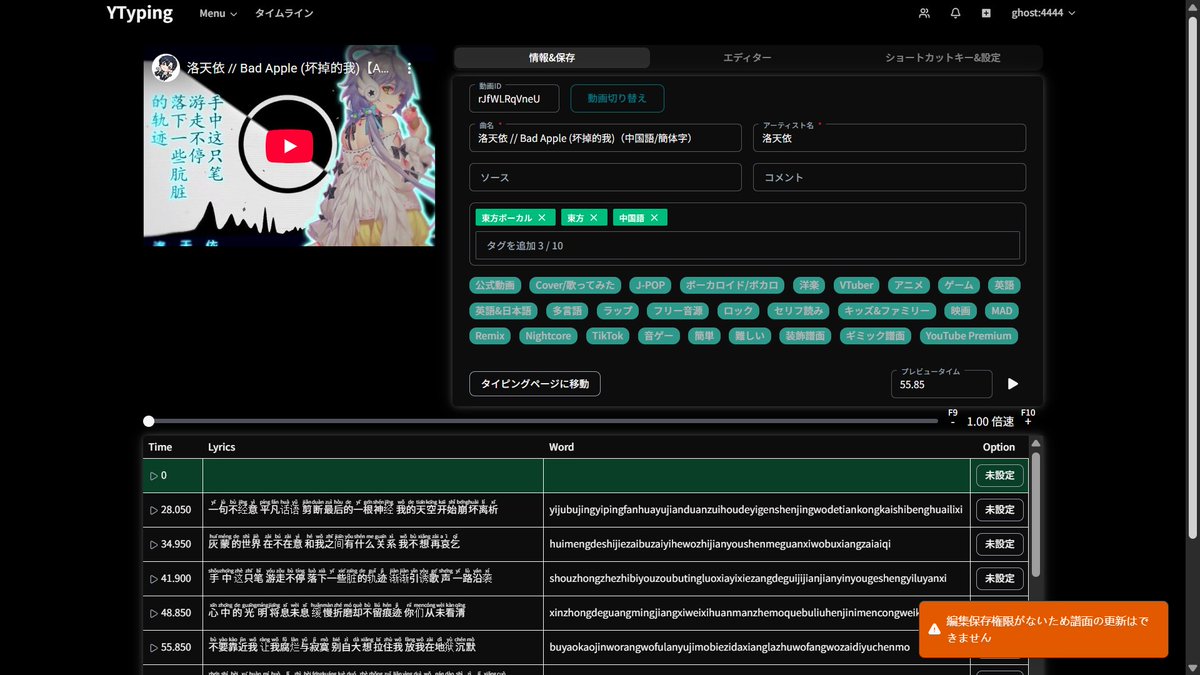Play the YouTube video thumbnail

click(289, 146)
